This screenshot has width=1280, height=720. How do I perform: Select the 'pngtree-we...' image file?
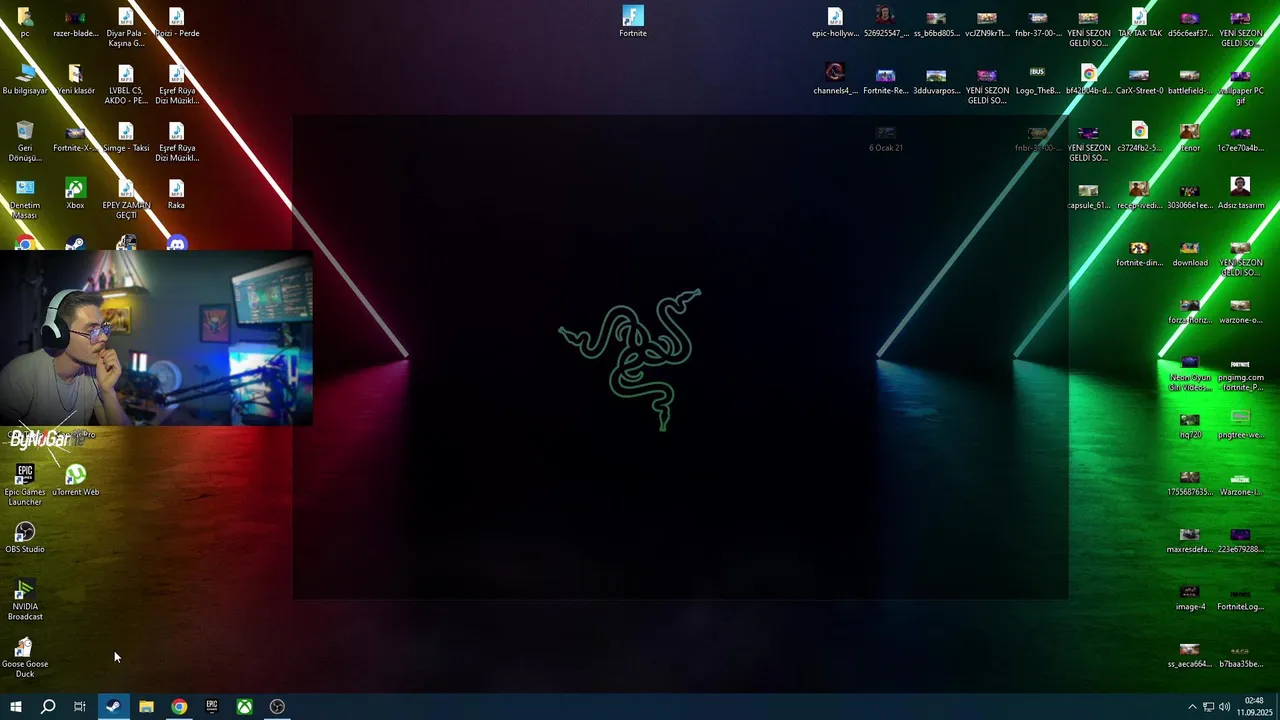tap(1240, 425)
